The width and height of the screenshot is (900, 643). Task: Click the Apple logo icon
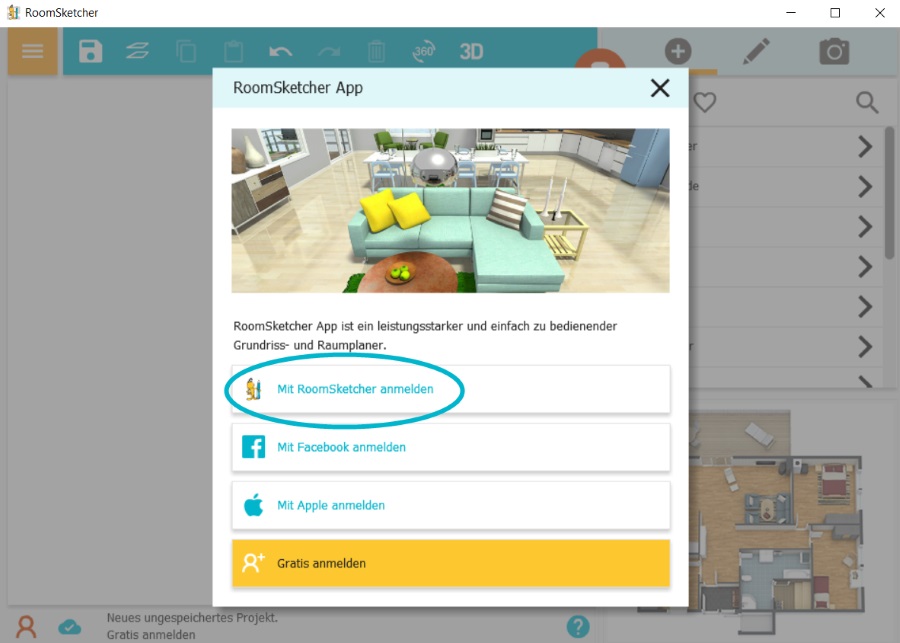point(253,505)
